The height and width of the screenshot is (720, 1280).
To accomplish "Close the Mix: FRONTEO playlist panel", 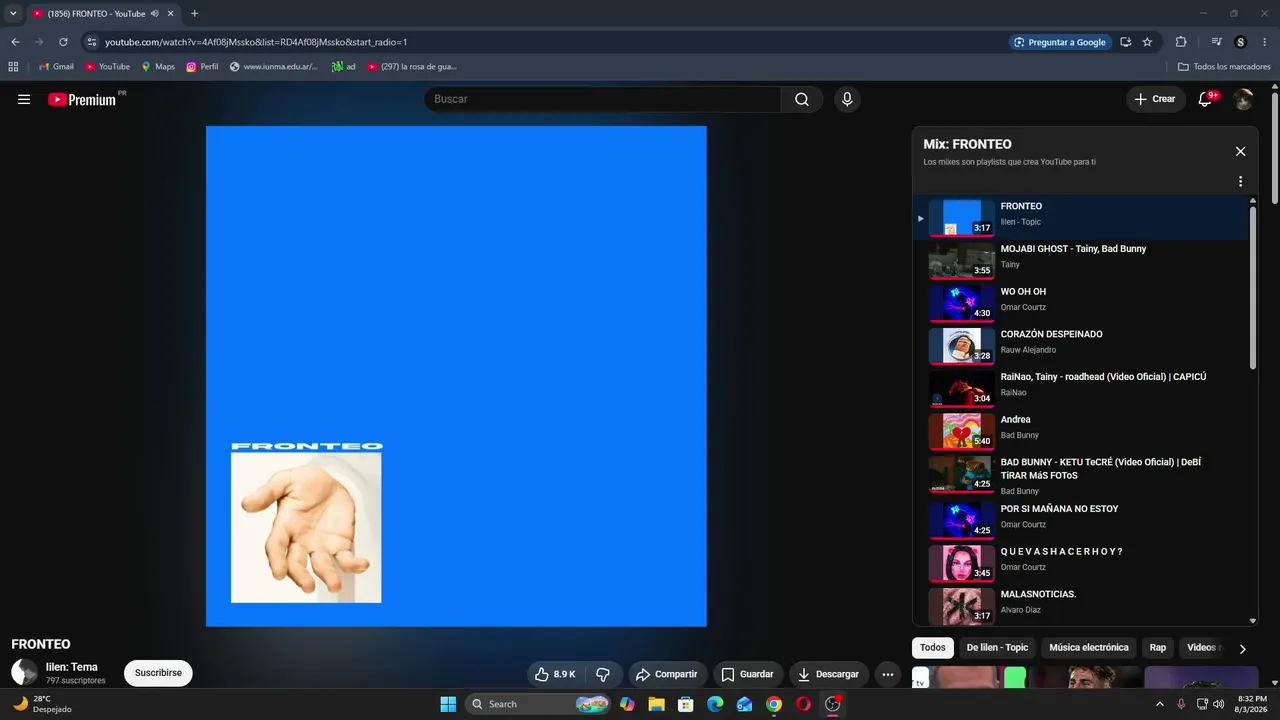I will (x=1240, y=151).
